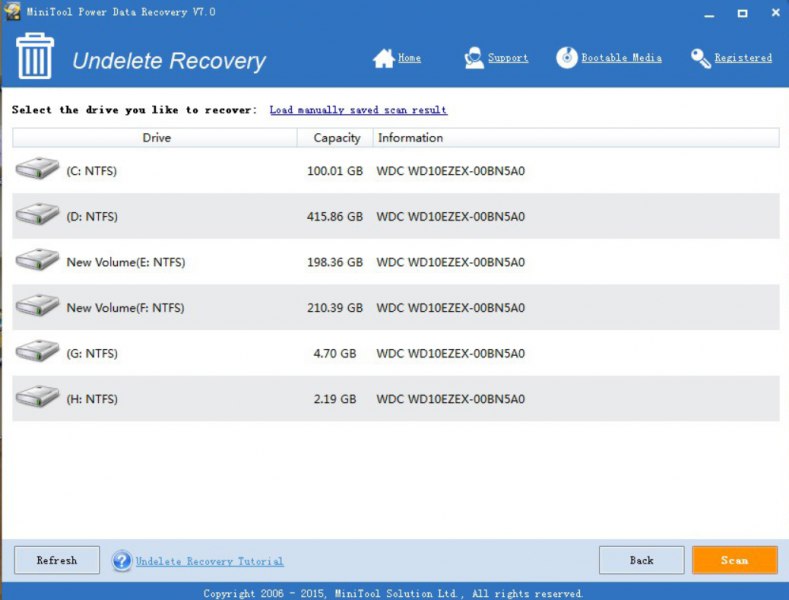Sort by the Capacity column header

click(x=335, y=137)
